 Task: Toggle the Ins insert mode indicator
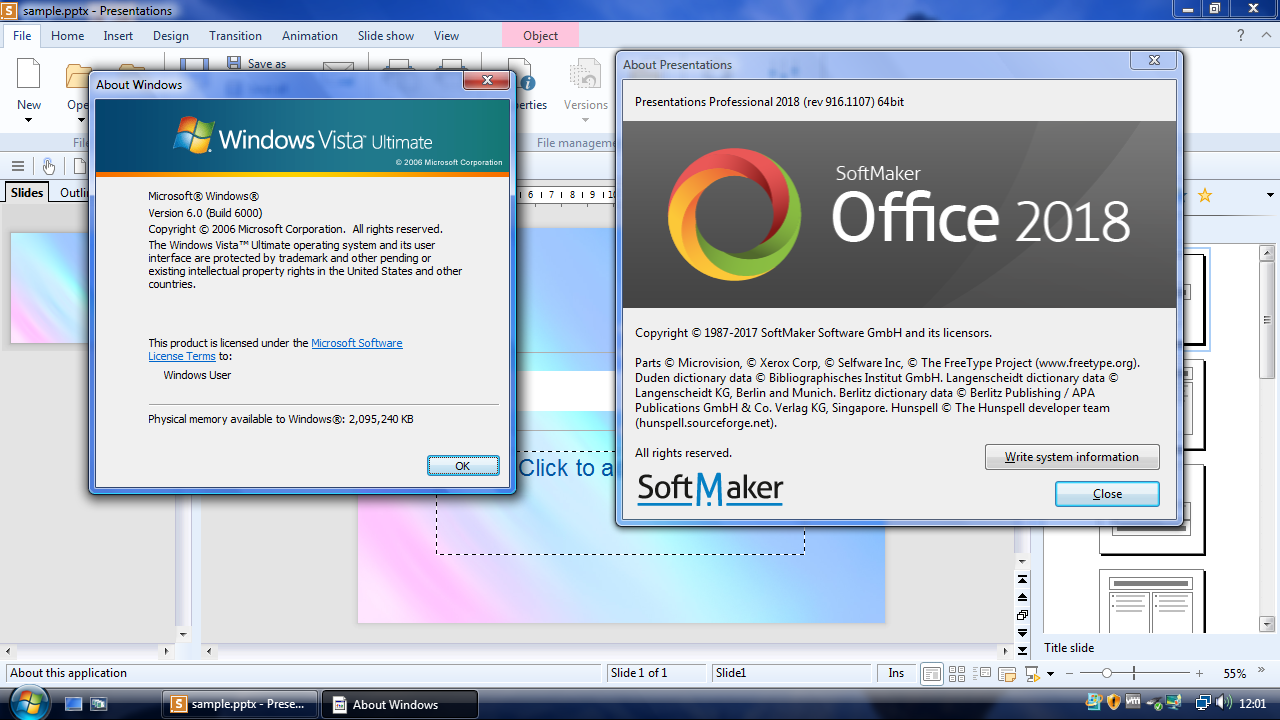coord(896,674)
